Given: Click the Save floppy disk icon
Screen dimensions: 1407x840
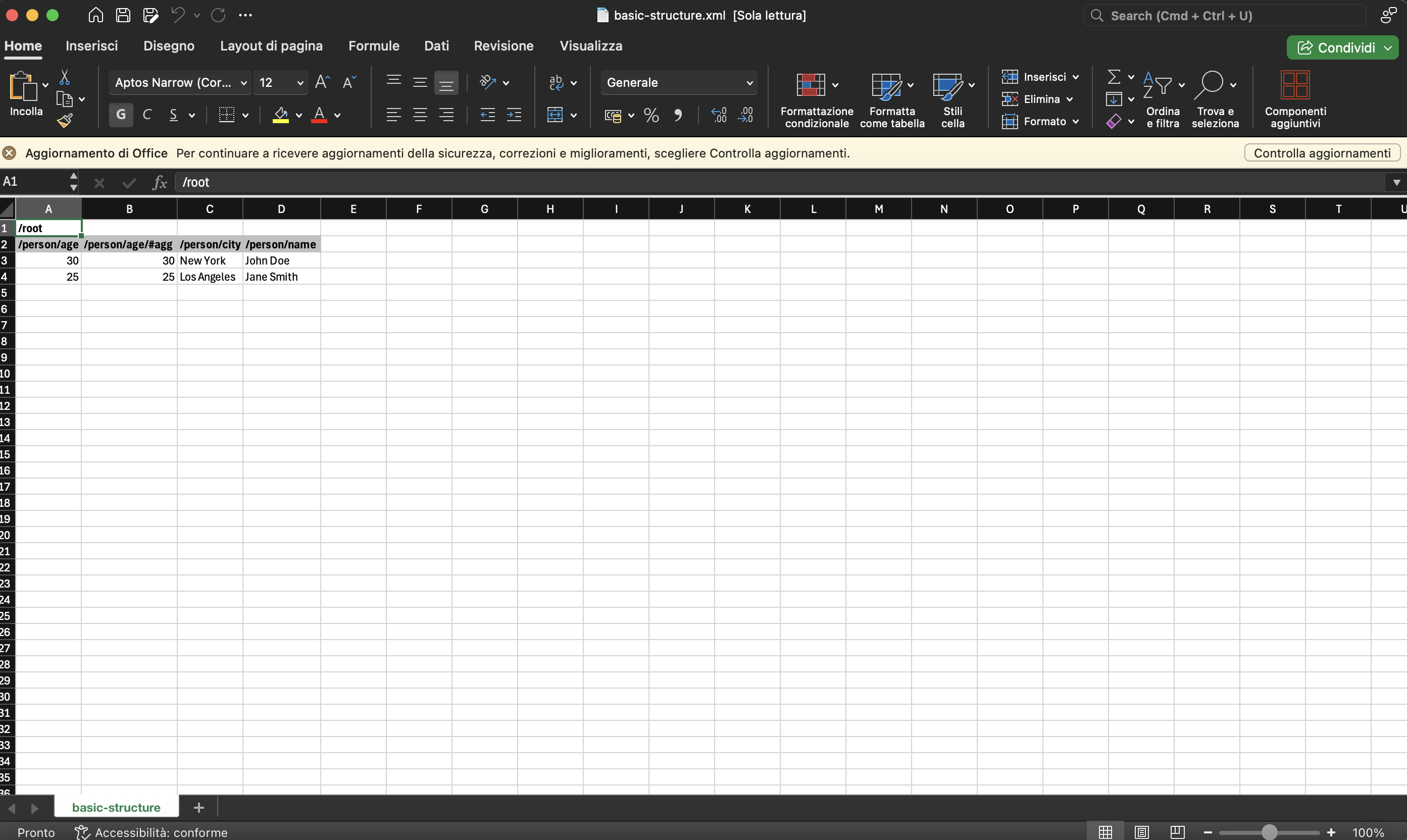Looking at the screenshot, I should (x=123, y=15).
